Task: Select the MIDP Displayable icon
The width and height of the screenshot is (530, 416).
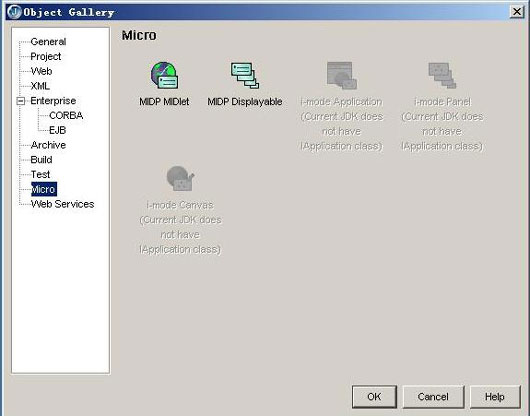Action: [x=245, y=75]
